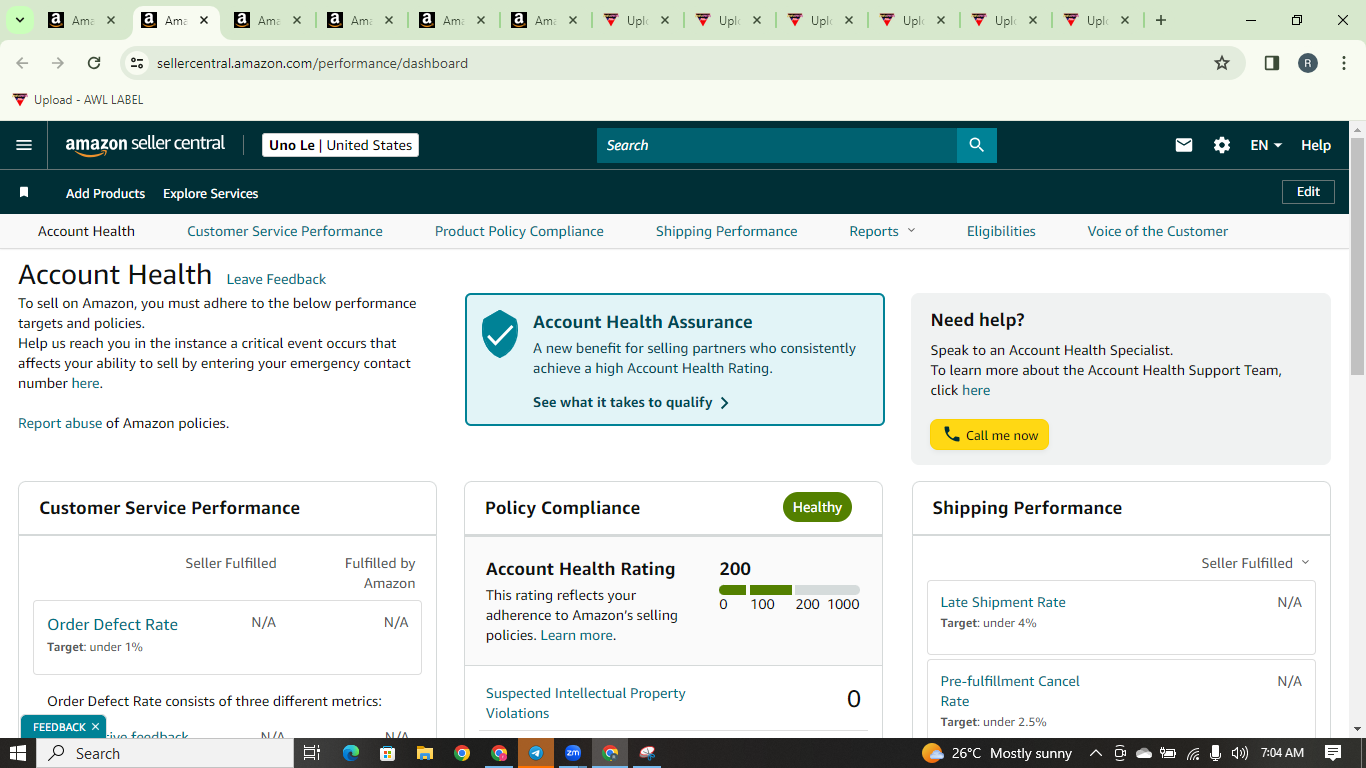Click the Call me now button
Viewport: 1366px width, 768px height.
pos(989,435)
